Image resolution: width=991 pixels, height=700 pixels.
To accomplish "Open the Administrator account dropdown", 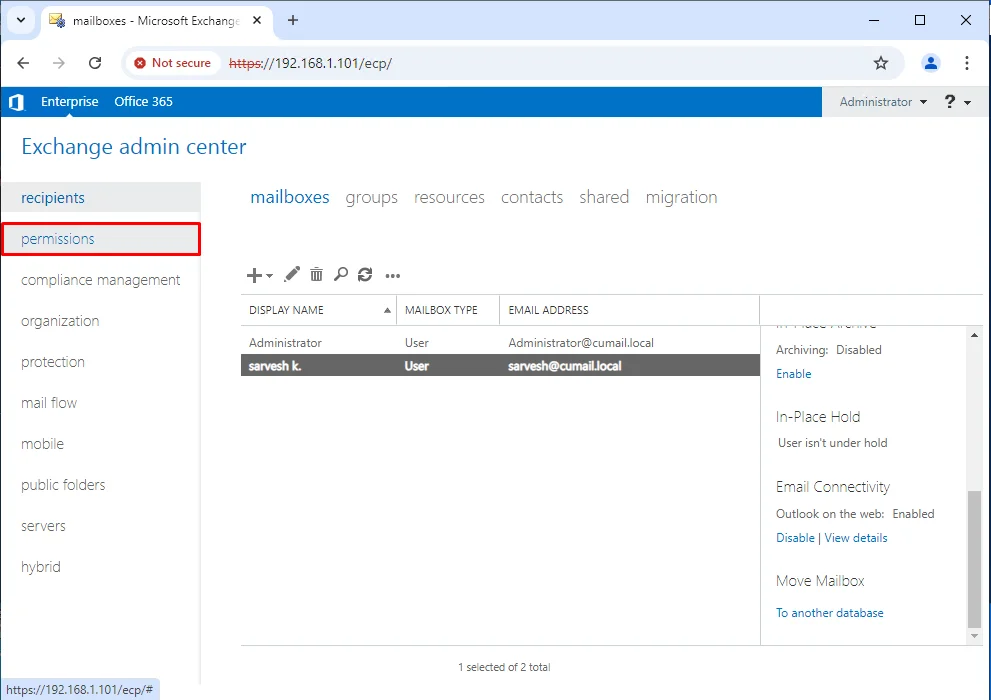I will pos(883,102).
